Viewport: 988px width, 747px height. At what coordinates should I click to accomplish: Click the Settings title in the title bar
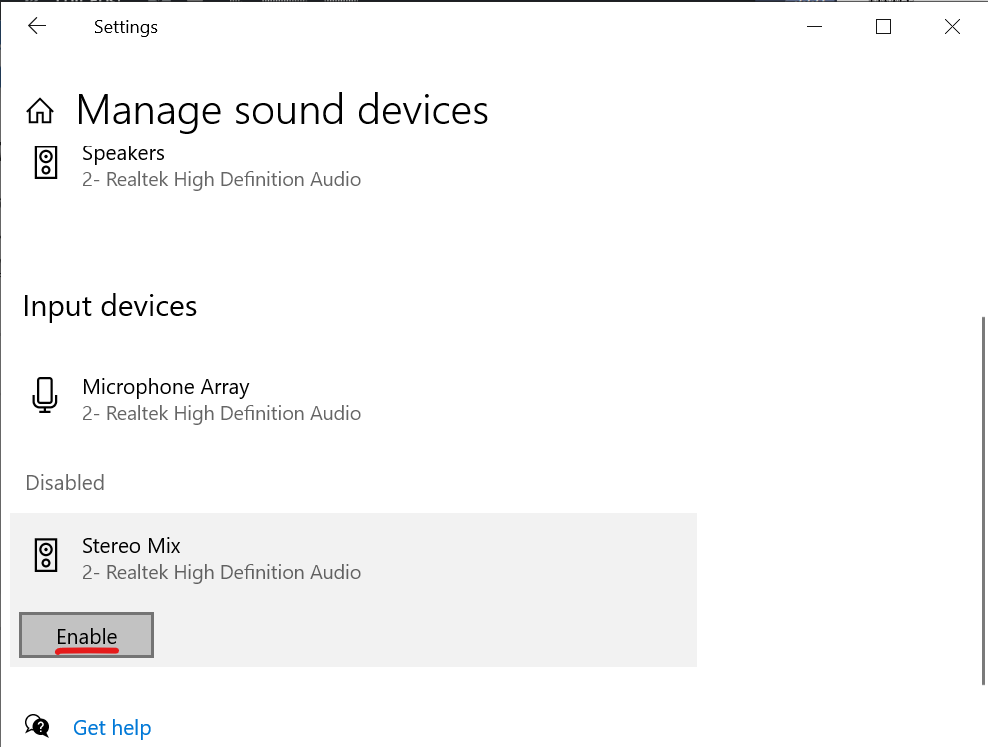pos(126,27)
